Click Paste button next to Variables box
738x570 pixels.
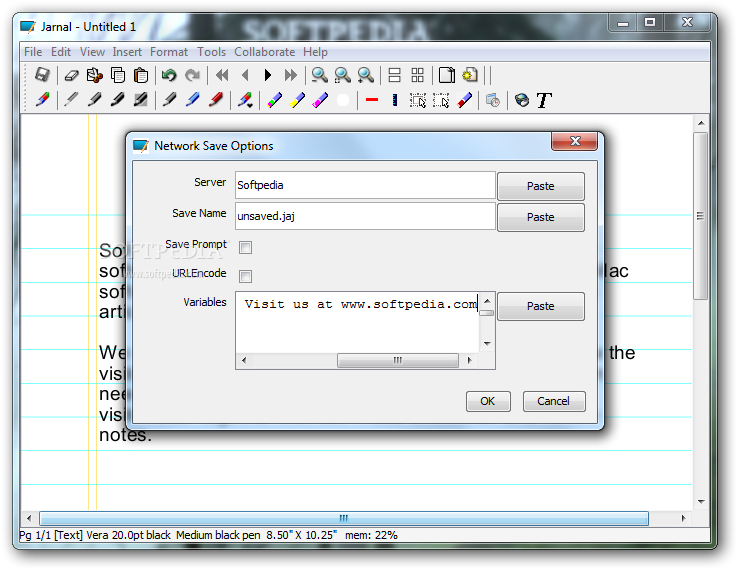(x=541, y=306)
